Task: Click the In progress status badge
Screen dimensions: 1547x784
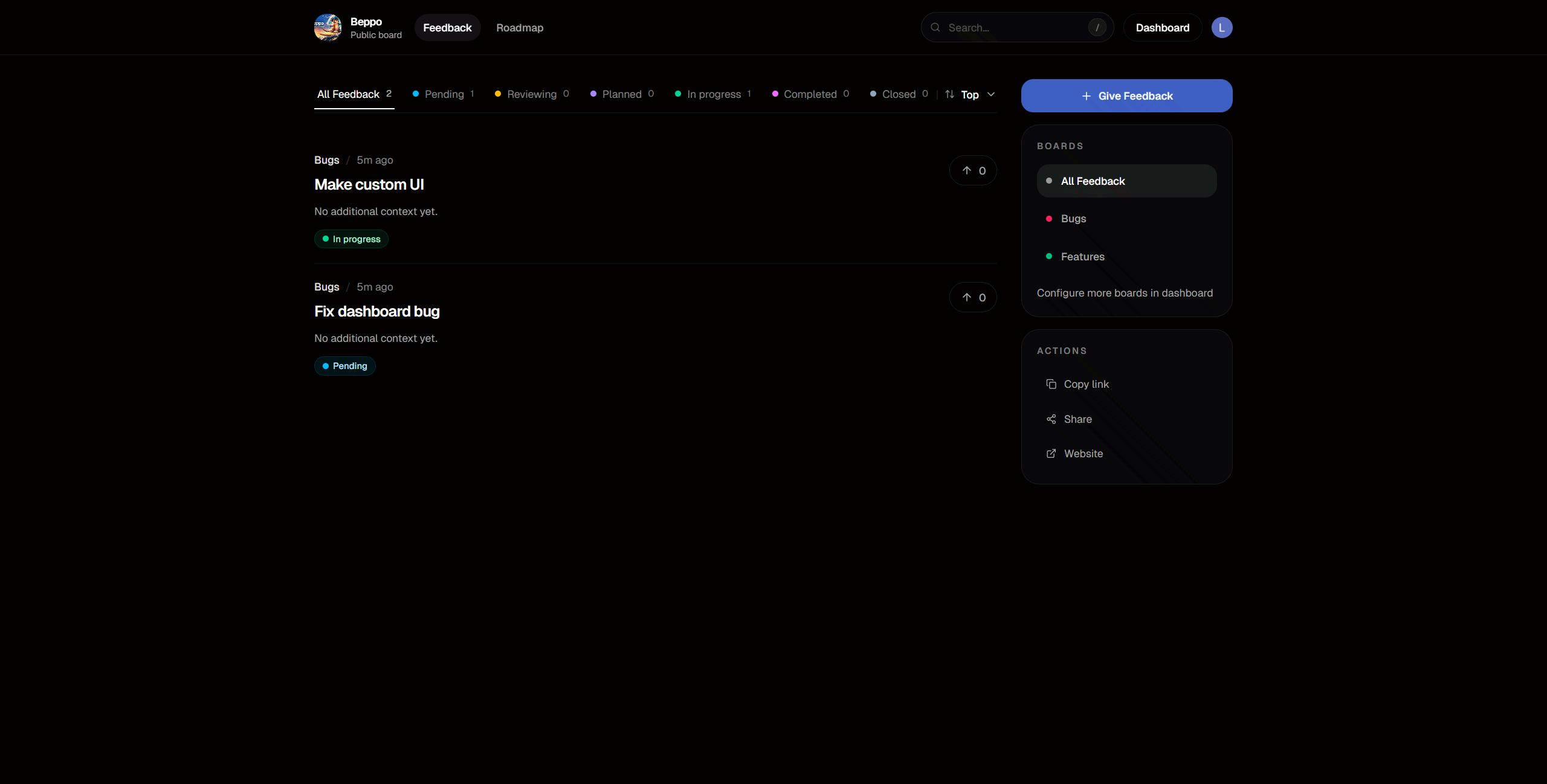Action: point(350,239)
